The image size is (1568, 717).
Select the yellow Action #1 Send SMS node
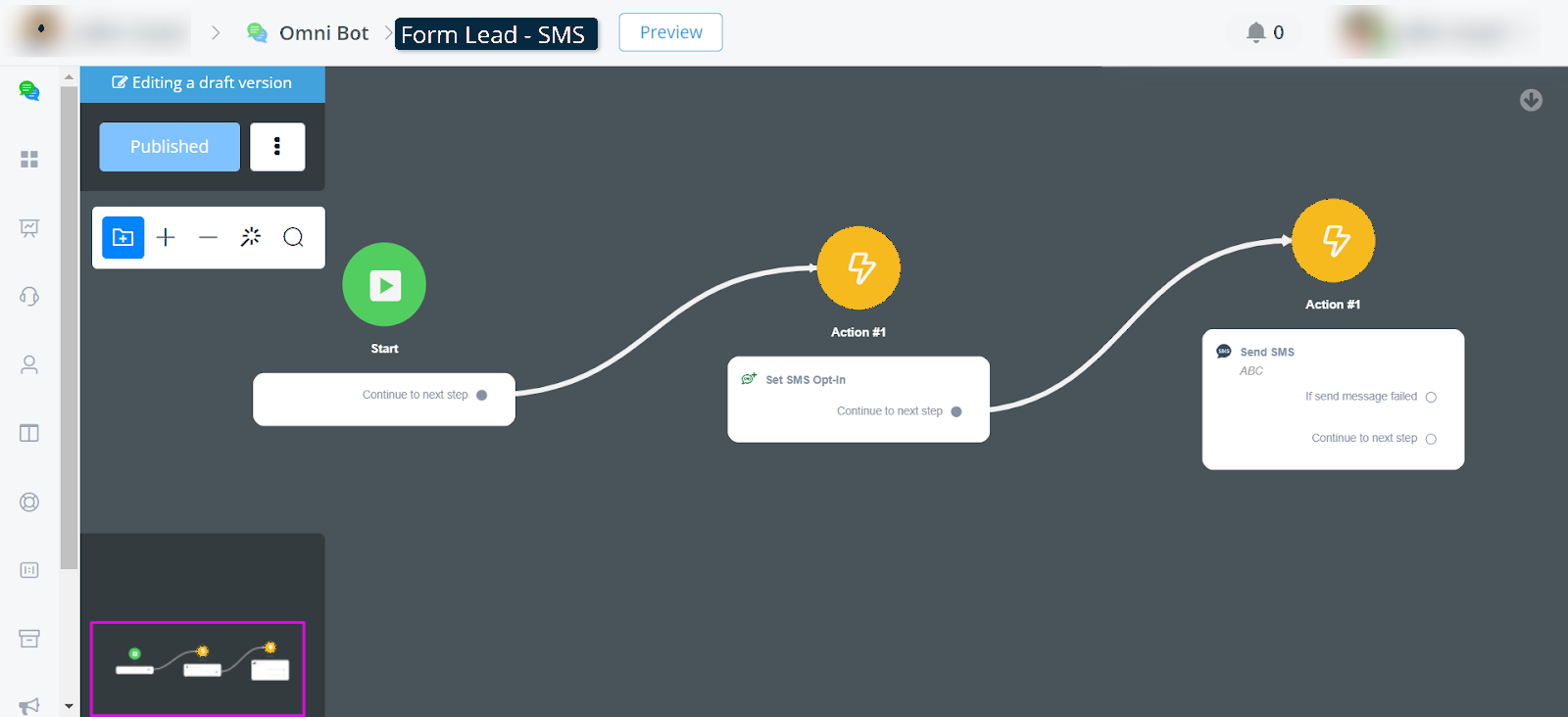click(x=1333, y=240)
